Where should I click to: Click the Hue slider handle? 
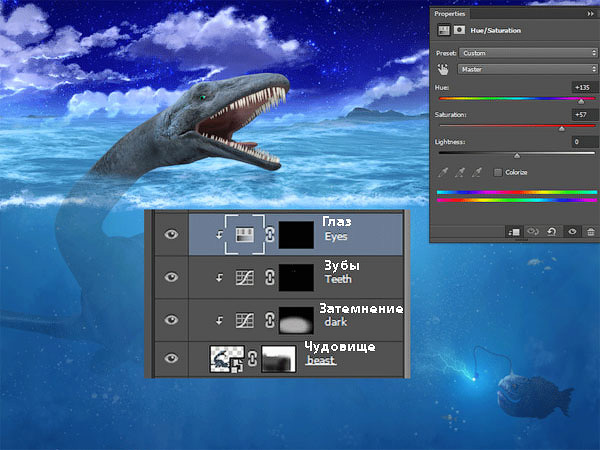point(581,101)
